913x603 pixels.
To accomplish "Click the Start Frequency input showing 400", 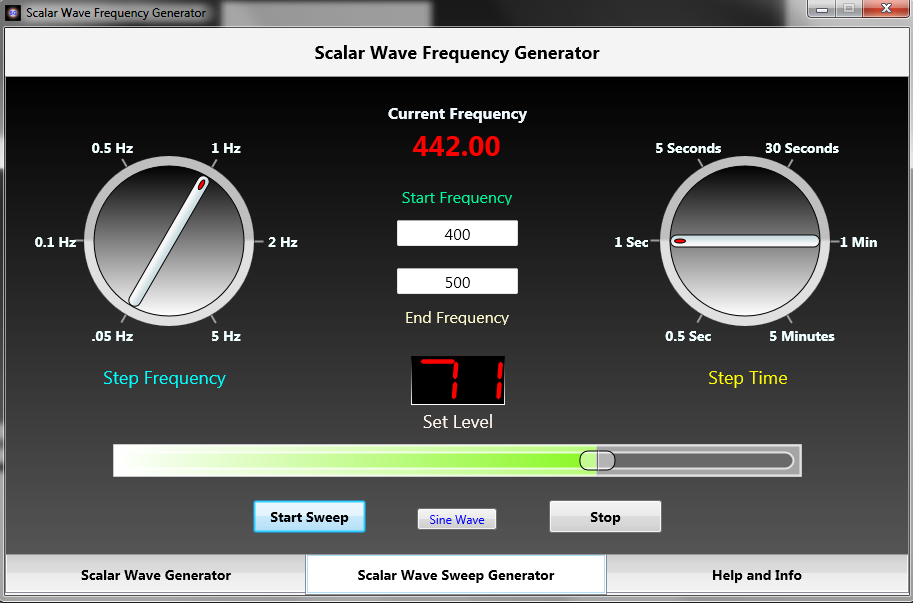I will point(457,233).
